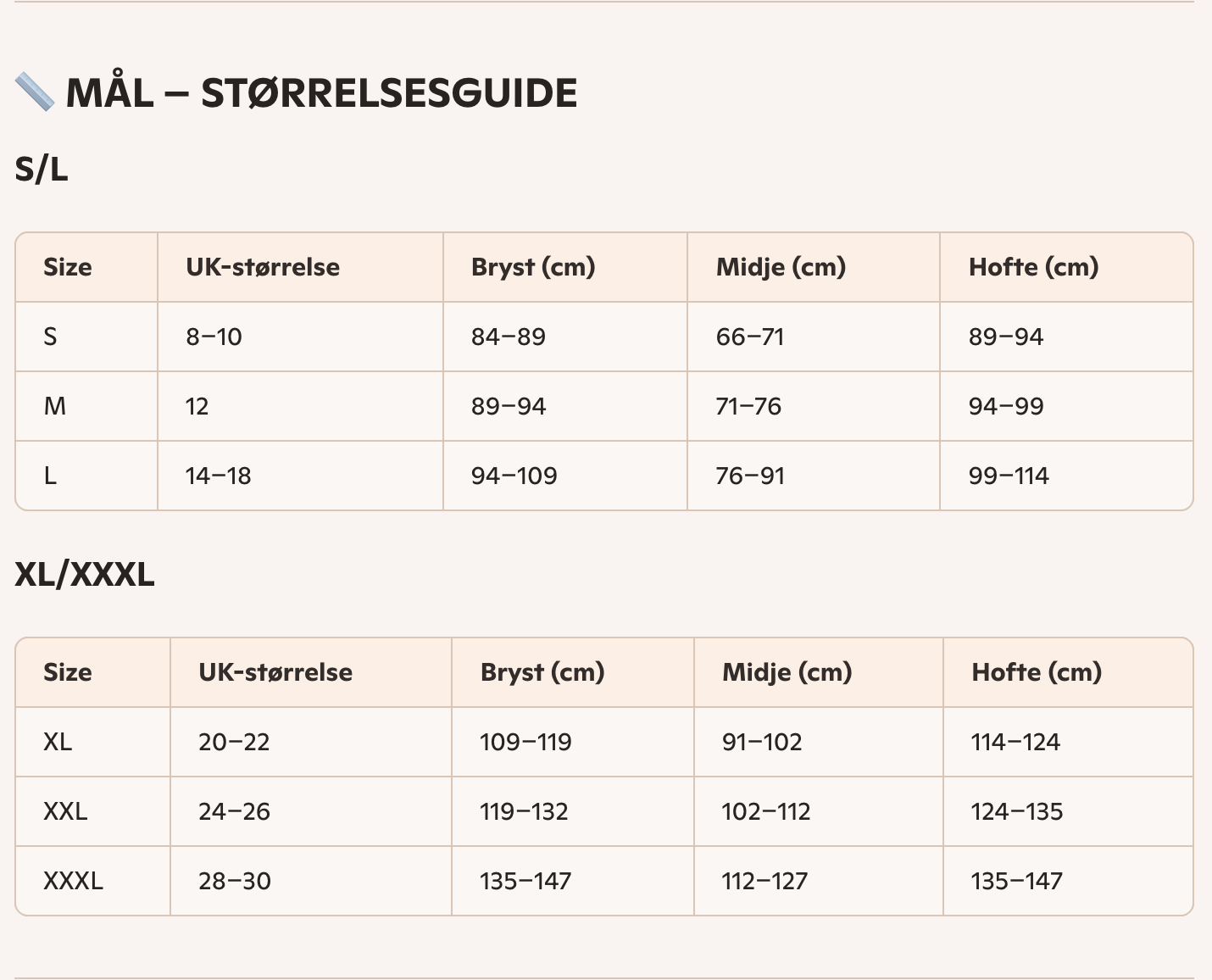The height and width of the screenshot is (980, 1212).
Task: Click Midje (cm) header in XL/XXXL table
Action: pyautogui.click(x=787, y=672)
